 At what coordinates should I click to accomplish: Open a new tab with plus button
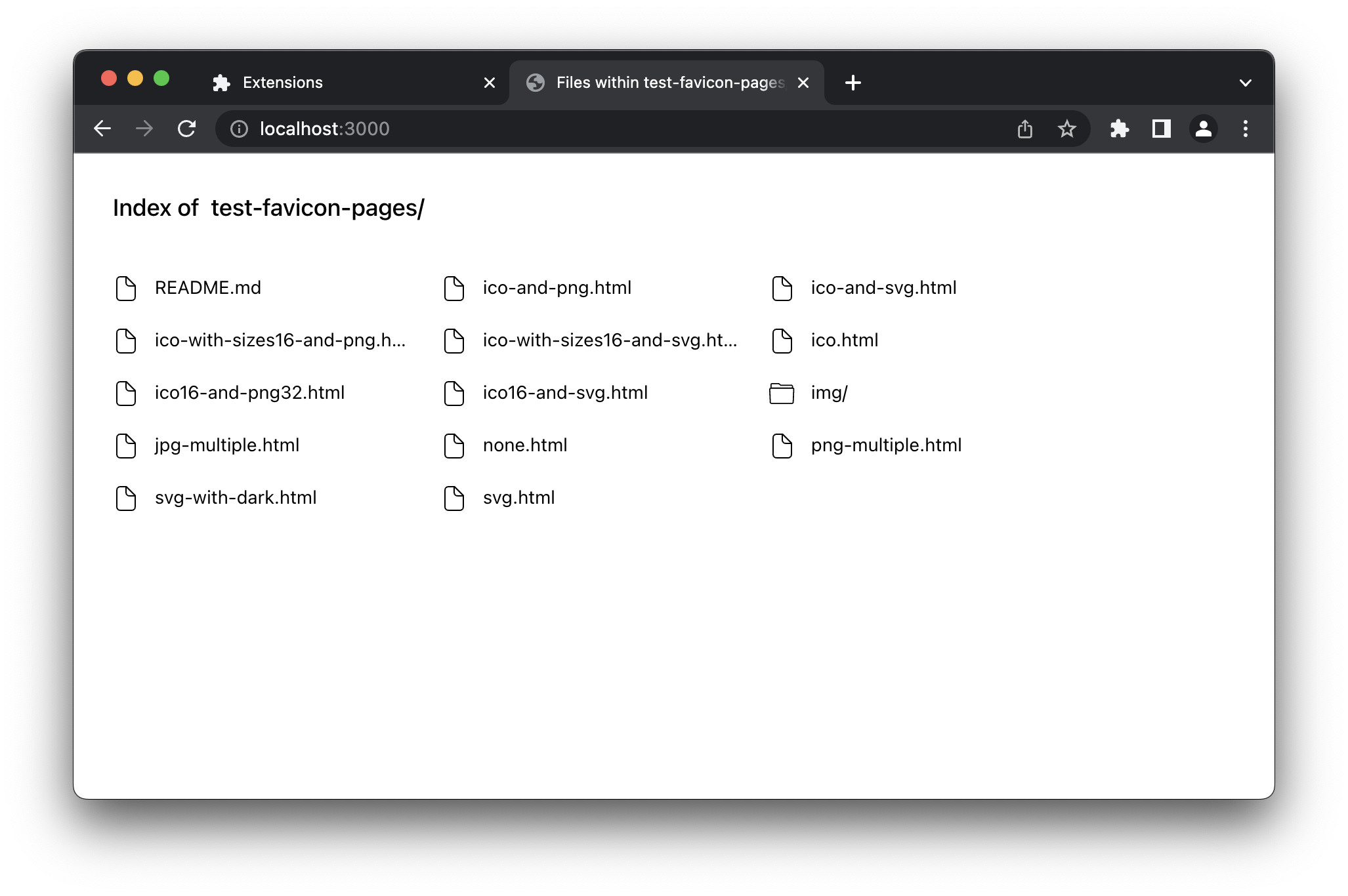[x=853, y=83]
